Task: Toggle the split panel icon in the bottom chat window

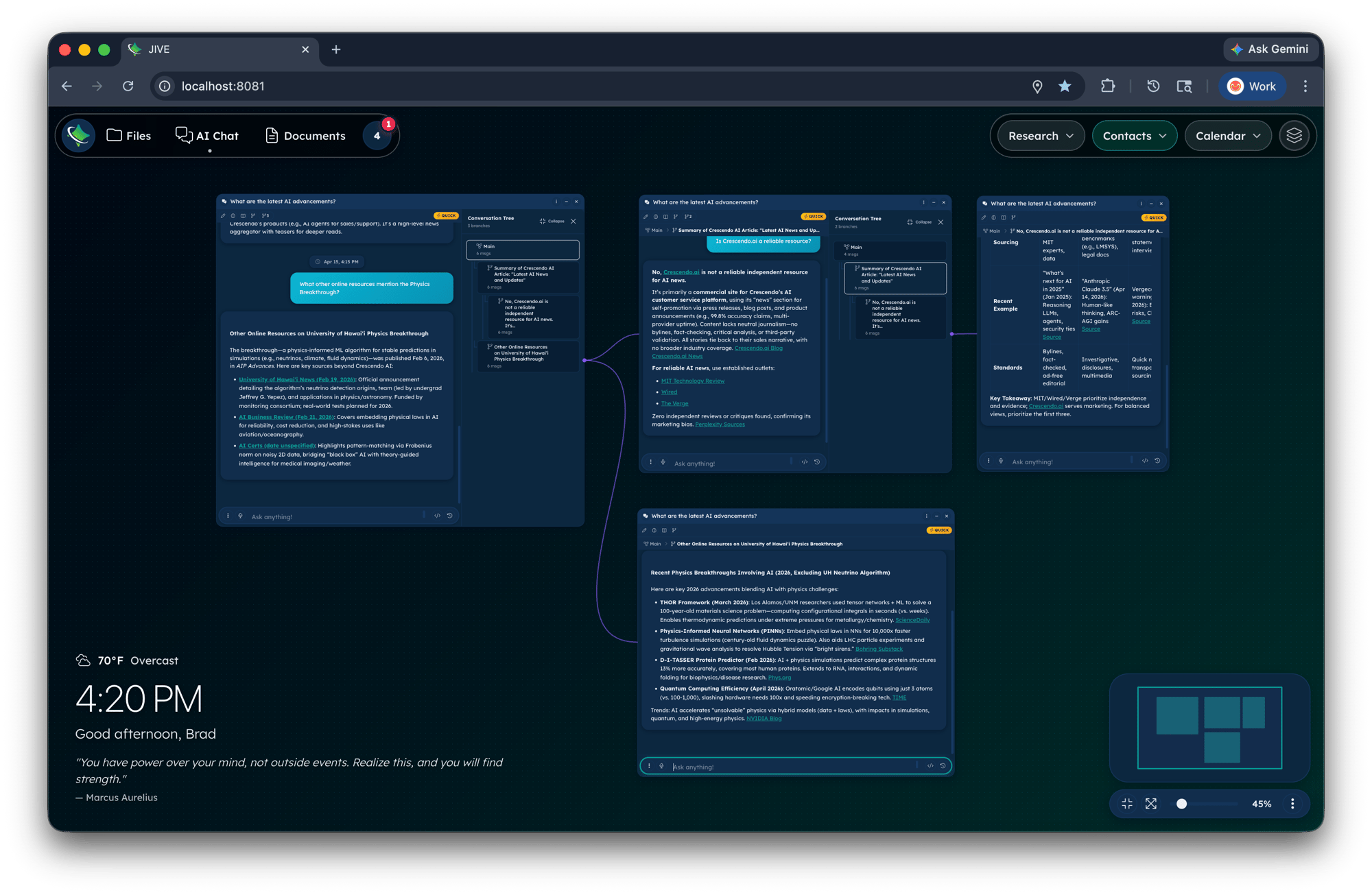Action: [x=664, y=530]
